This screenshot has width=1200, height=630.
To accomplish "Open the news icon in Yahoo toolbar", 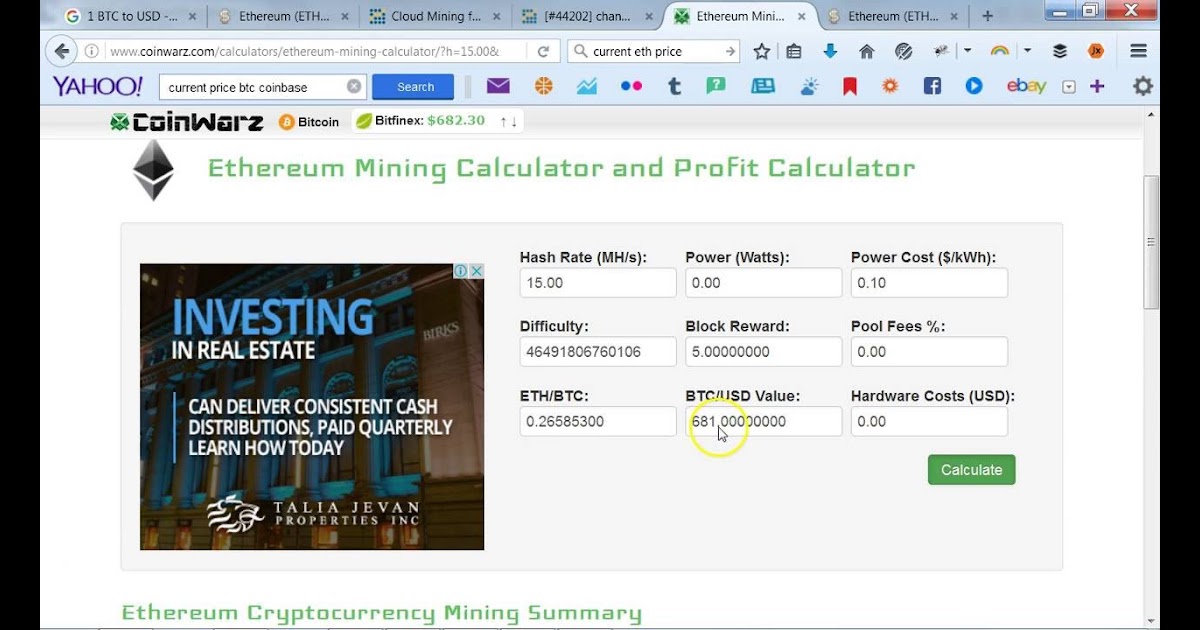I will pyautogui.click(x=763, y=86).
